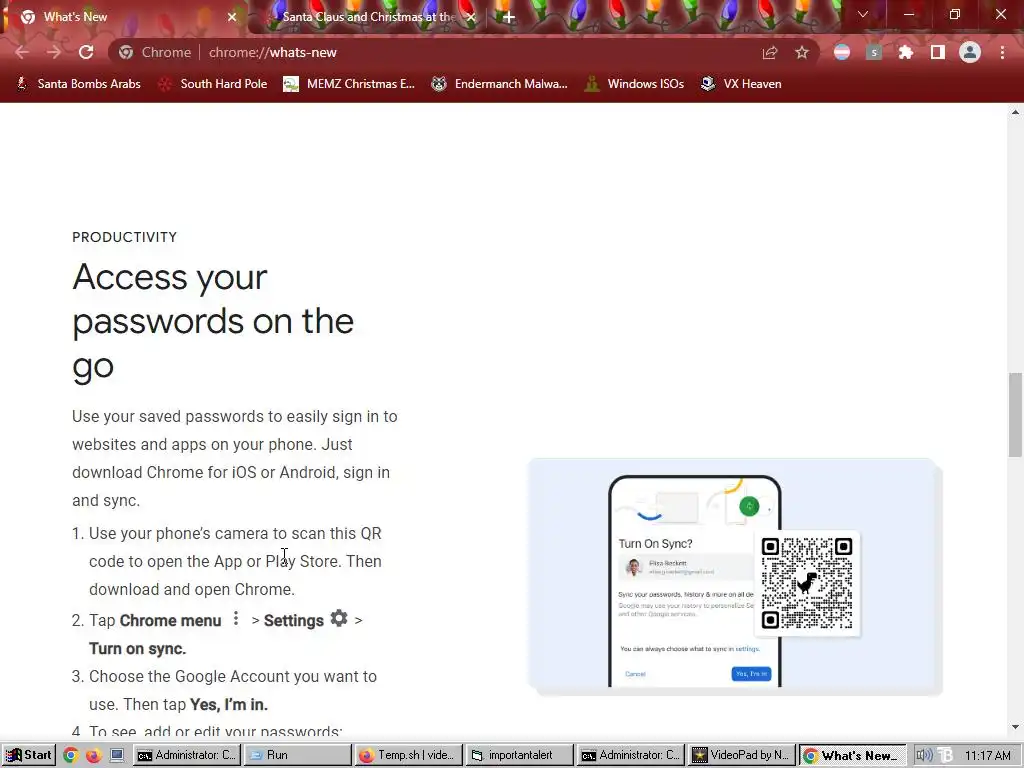Viewport: 1024px width, 768px height.
Task: Click the three-dot Chrome menu icon in step 2
Action: (236, 618)
